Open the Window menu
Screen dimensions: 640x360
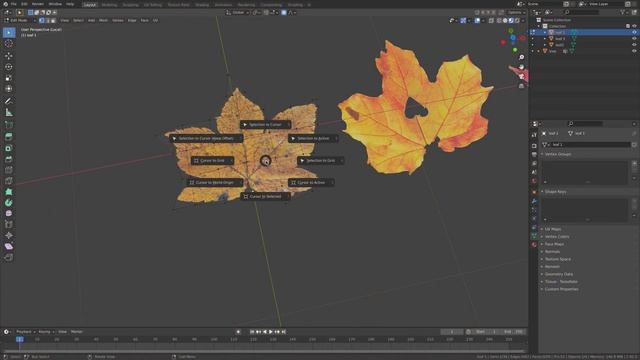55,4
